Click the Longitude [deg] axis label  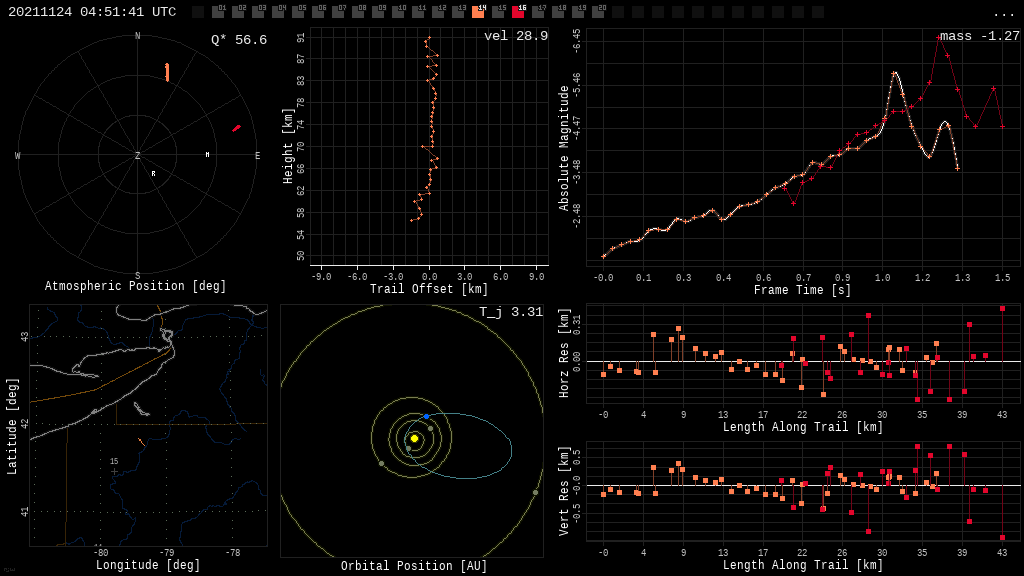click(x=148, y=565)
